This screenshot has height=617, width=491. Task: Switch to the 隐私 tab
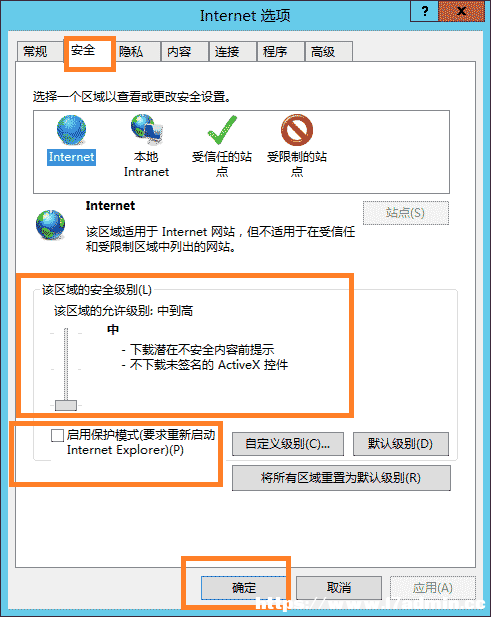coord(131,52)
